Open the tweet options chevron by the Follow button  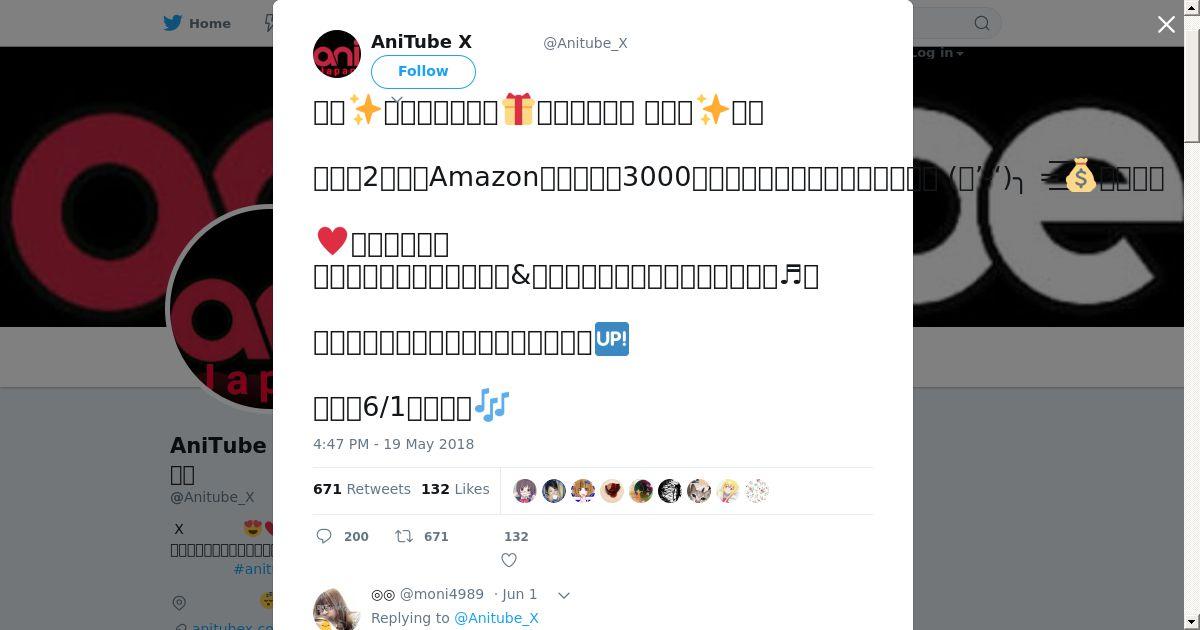396,101
